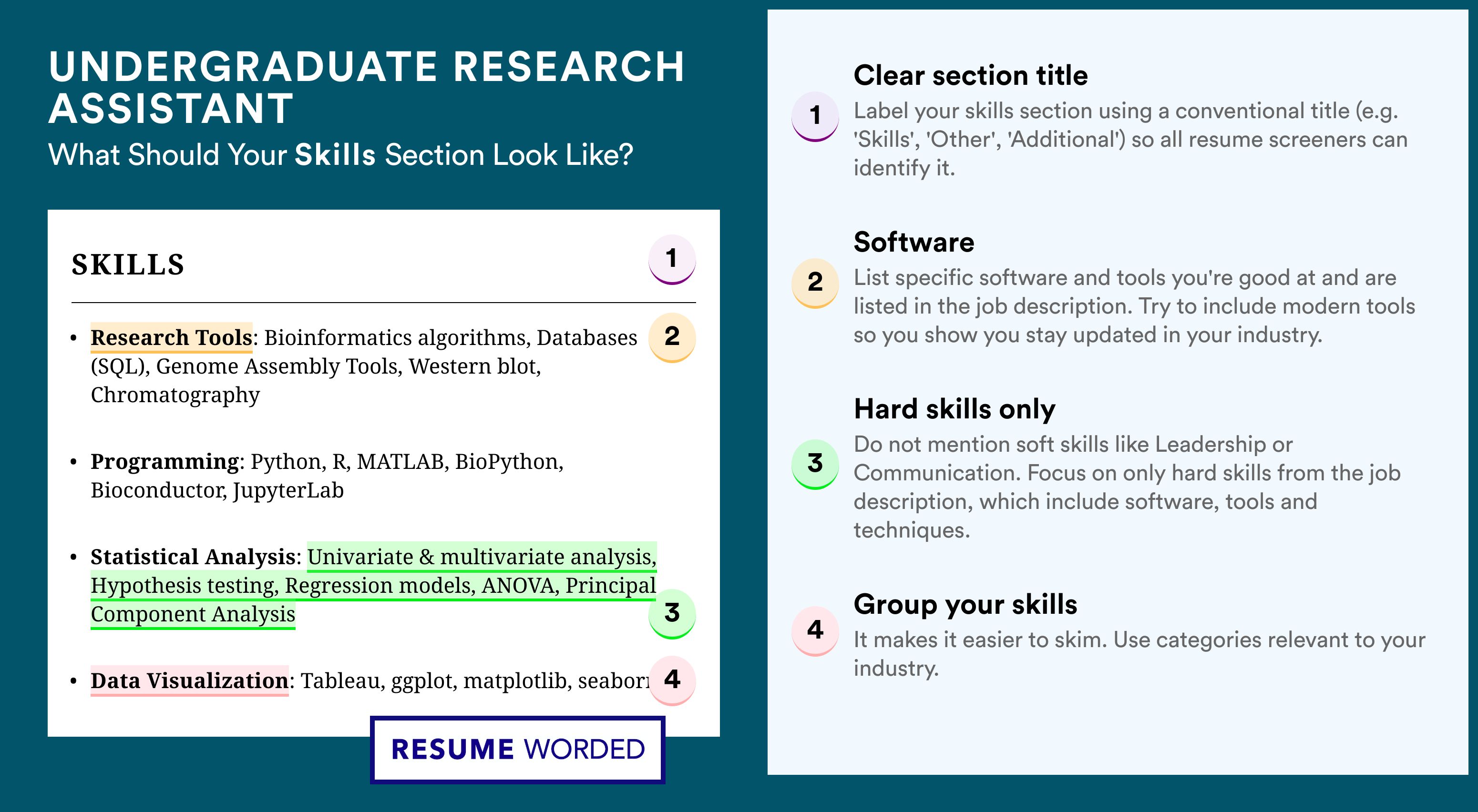The height and width of the screenshot is (812, 1478).
Task: Select the pink 4 badge next to Group your skills
Action: coord(815,631)
